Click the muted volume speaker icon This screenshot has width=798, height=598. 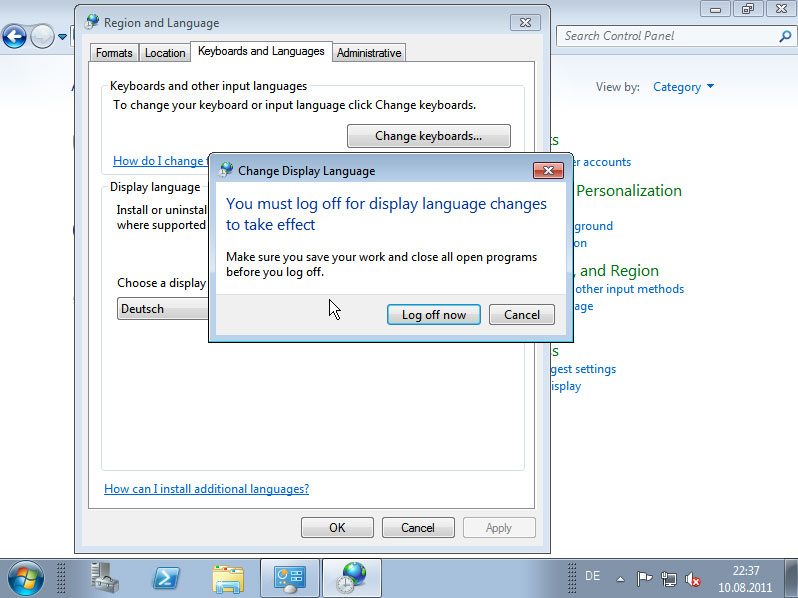[x=693, y=578]
